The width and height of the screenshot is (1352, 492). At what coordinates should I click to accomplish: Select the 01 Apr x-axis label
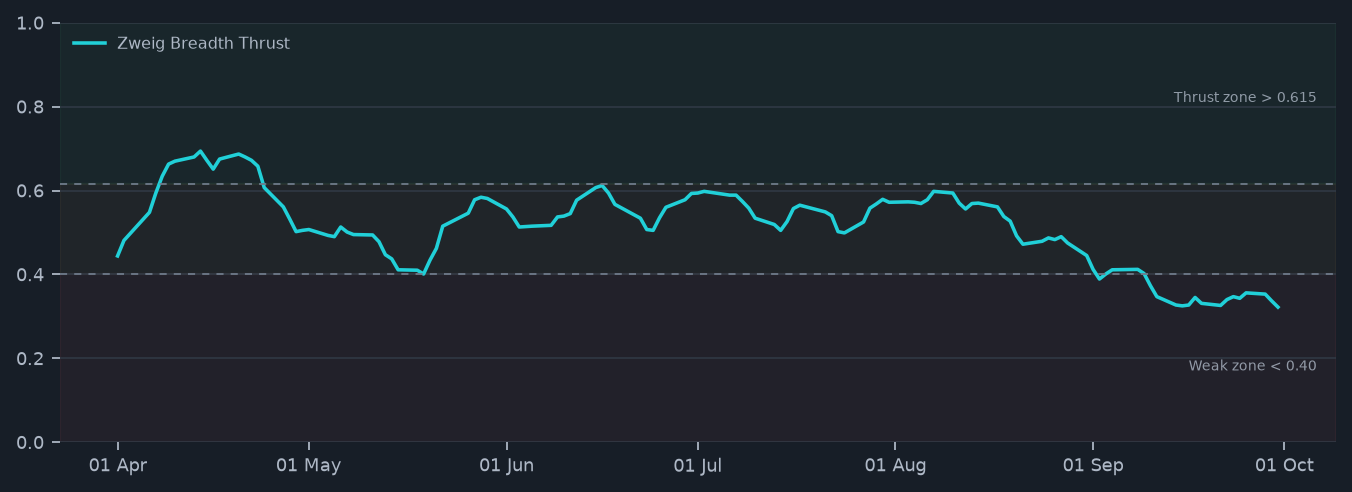(118, 465)
